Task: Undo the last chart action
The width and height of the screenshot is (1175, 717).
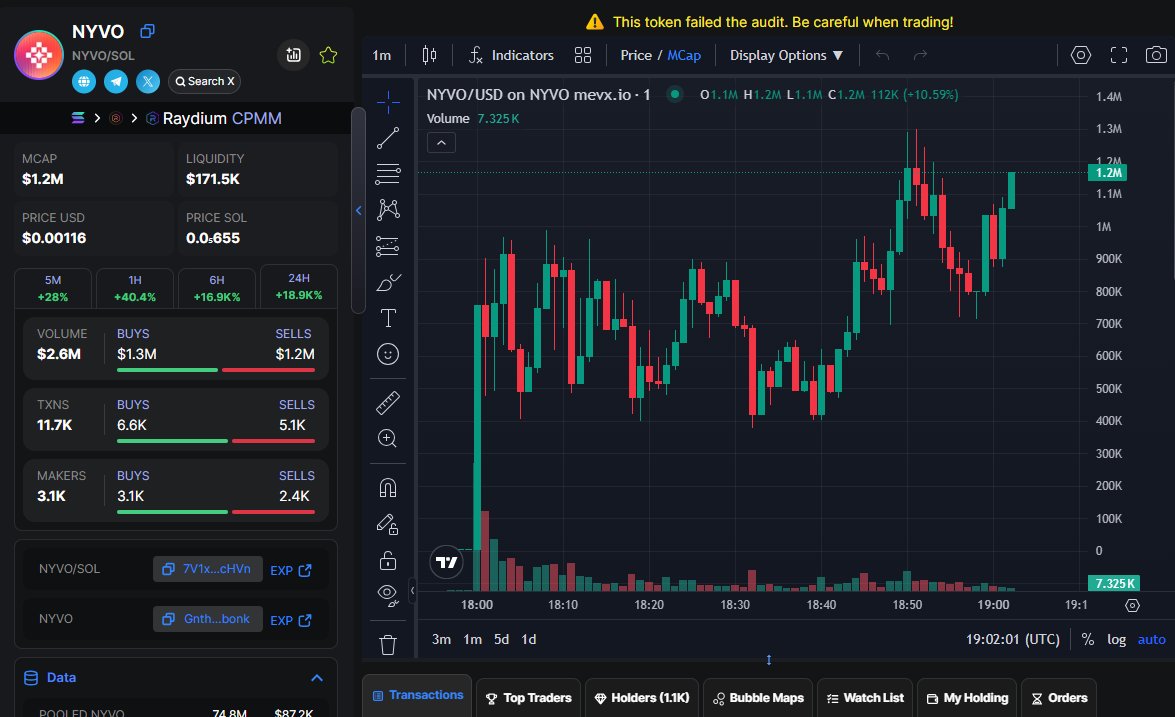Action: tap(883, 55)
